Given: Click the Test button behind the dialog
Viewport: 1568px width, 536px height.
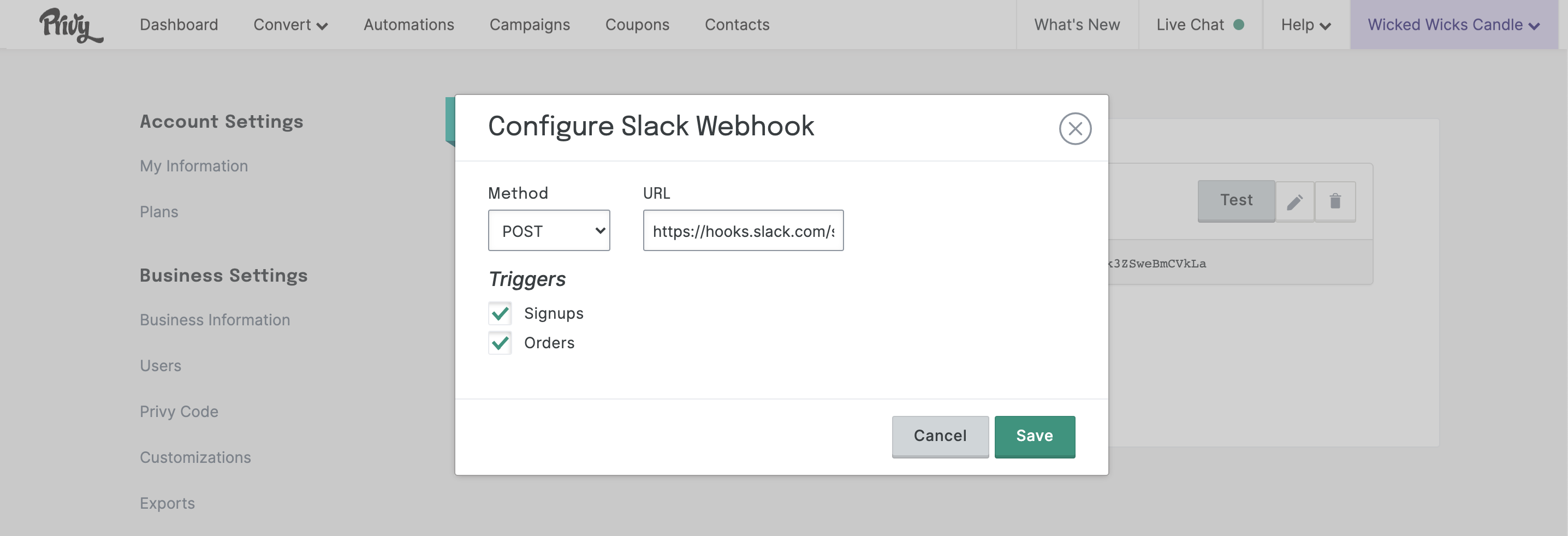Looking at the screenshot, I should pyautogui.click(x=1236, y=201).
